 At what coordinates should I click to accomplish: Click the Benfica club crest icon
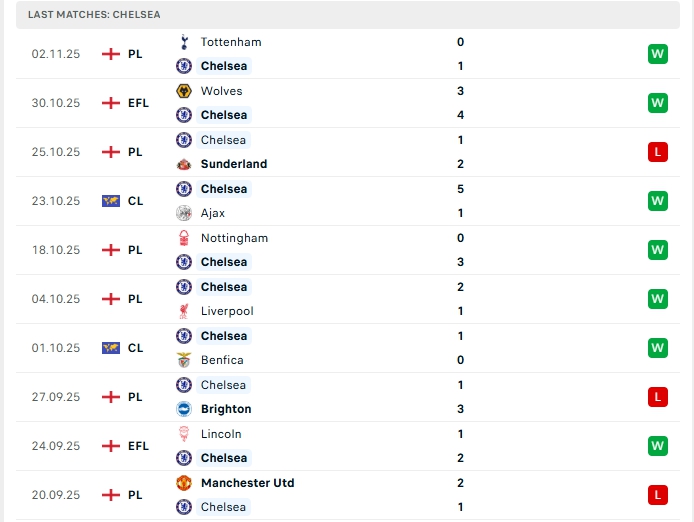click(184, 360)
